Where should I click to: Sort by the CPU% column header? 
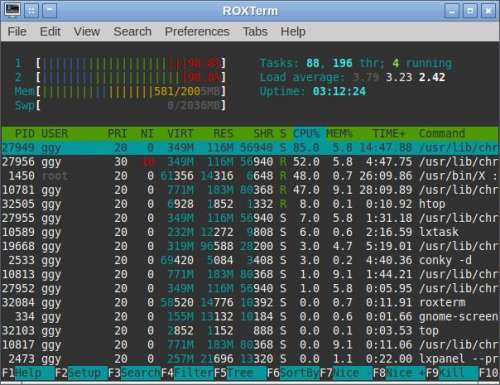[x=306, y=134]
